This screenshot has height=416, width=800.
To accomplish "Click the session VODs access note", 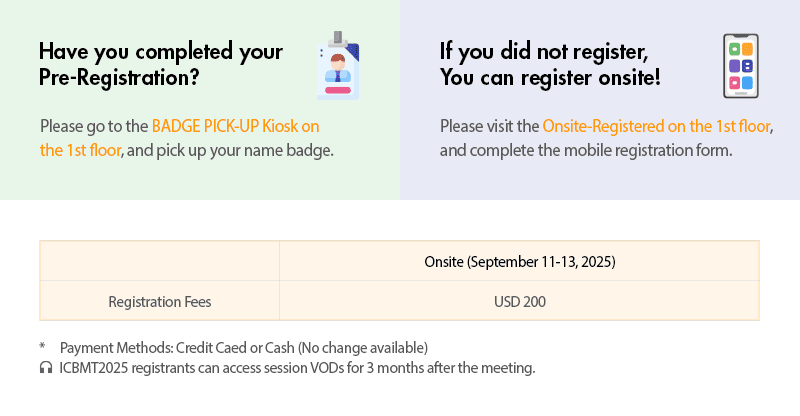I will pyautogui.click(x=297, y=368).
